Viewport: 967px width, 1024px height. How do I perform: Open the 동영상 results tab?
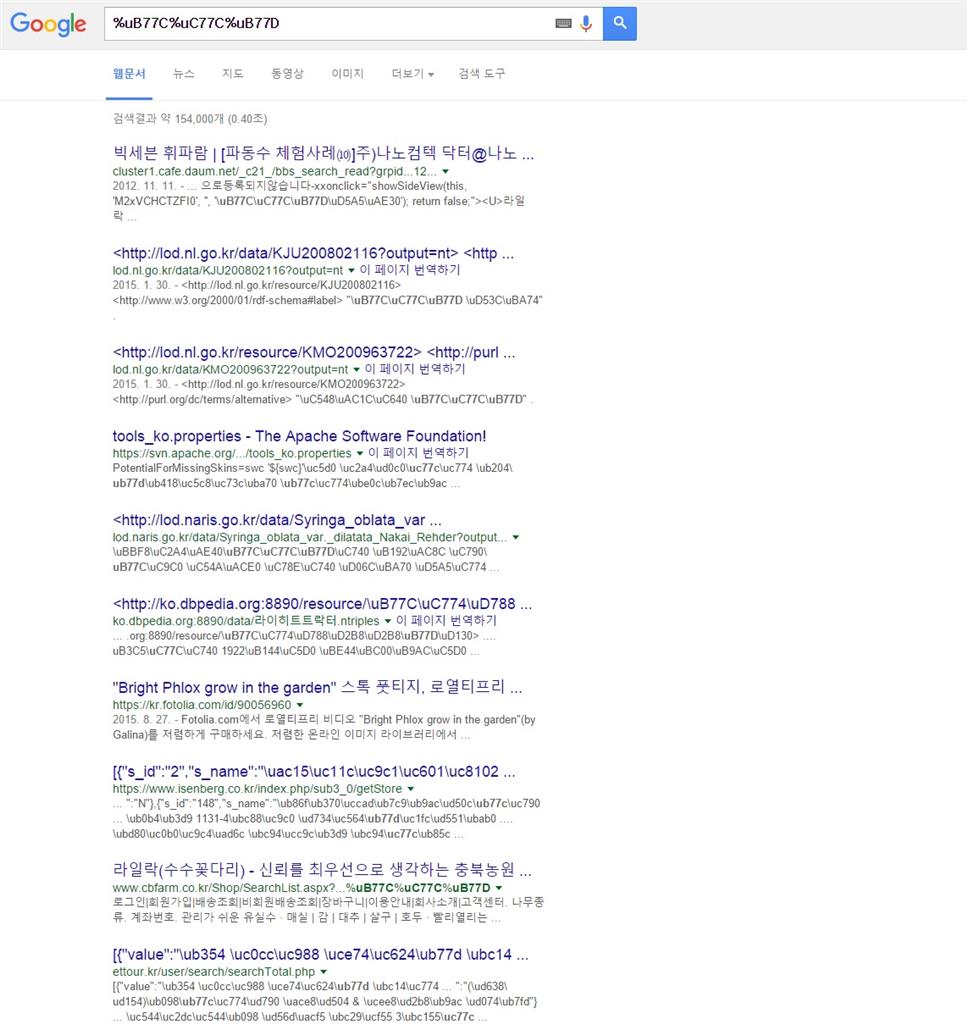pos(287,73)
